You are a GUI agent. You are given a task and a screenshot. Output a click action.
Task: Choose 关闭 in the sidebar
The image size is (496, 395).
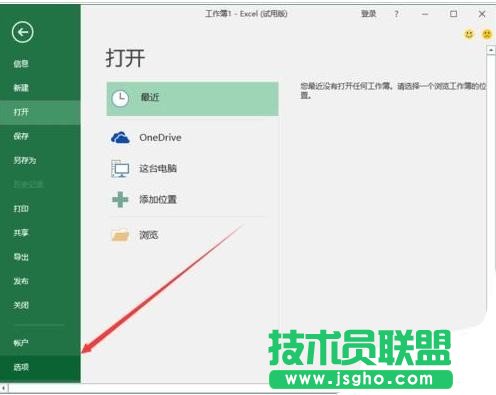[21, 305]
